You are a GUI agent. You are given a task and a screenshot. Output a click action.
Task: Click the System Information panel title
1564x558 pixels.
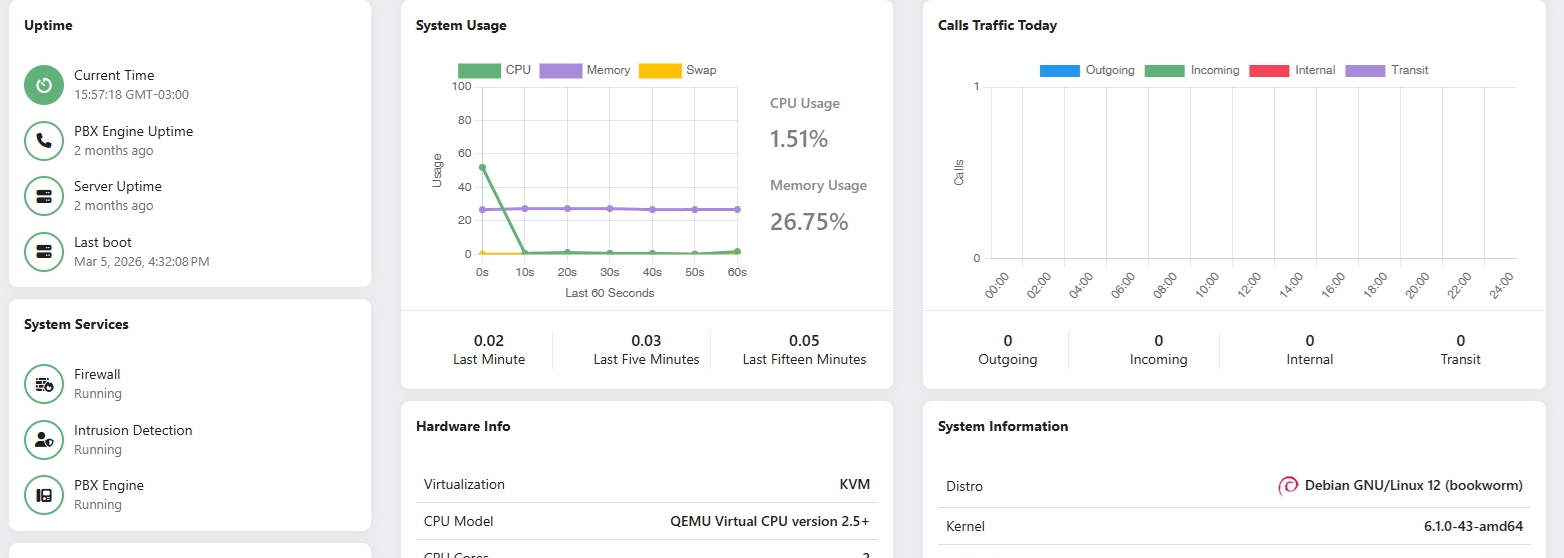1003,426
